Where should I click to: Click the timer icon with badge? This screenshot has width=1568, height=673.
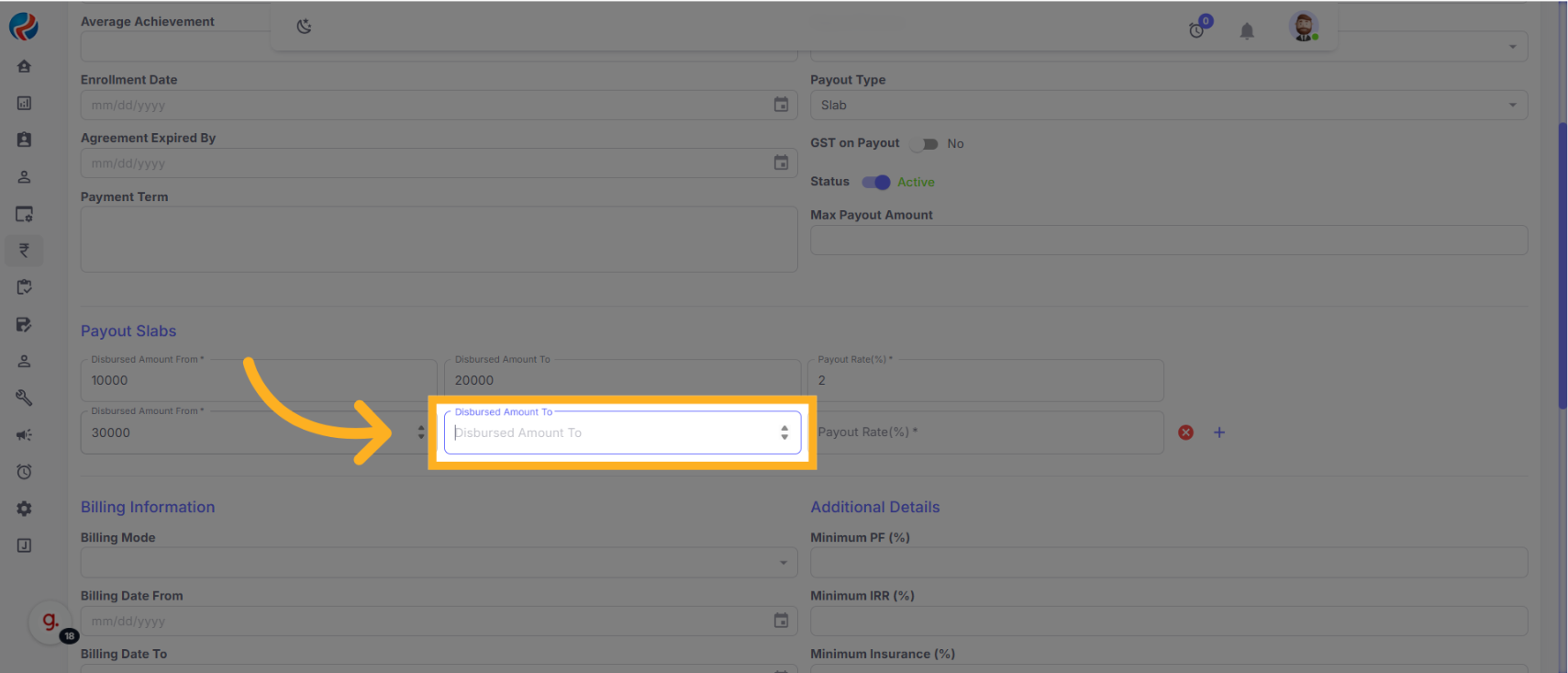coord(1197,29)
